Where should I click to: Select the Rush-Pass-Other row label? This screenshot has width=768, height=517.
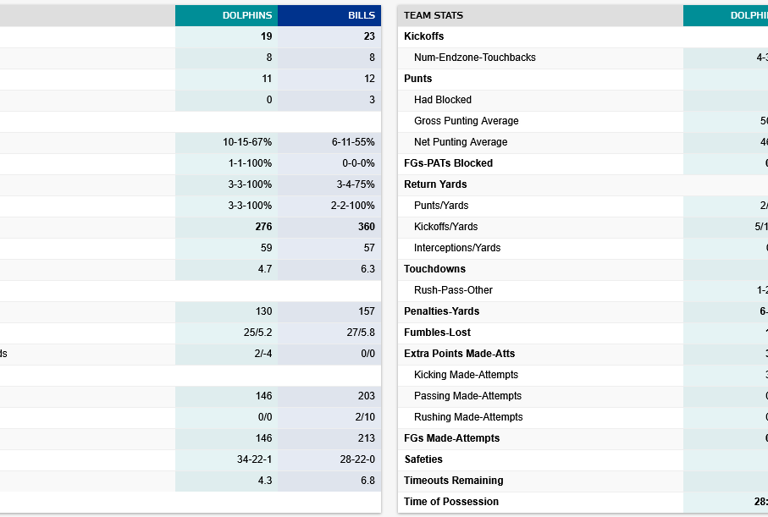(x=453, y=290)
